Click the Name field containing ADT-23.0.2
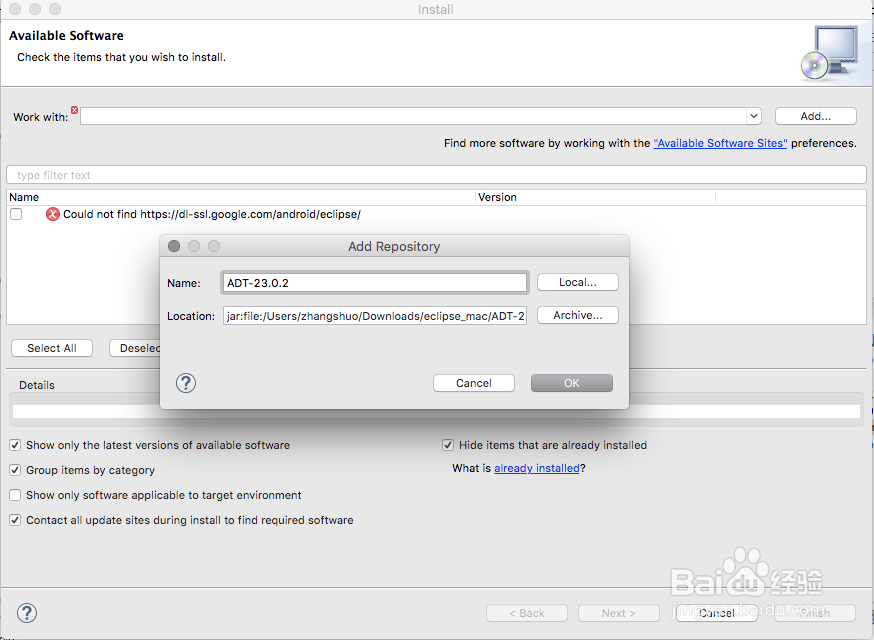The image size is (874, 640). (375, 283)
